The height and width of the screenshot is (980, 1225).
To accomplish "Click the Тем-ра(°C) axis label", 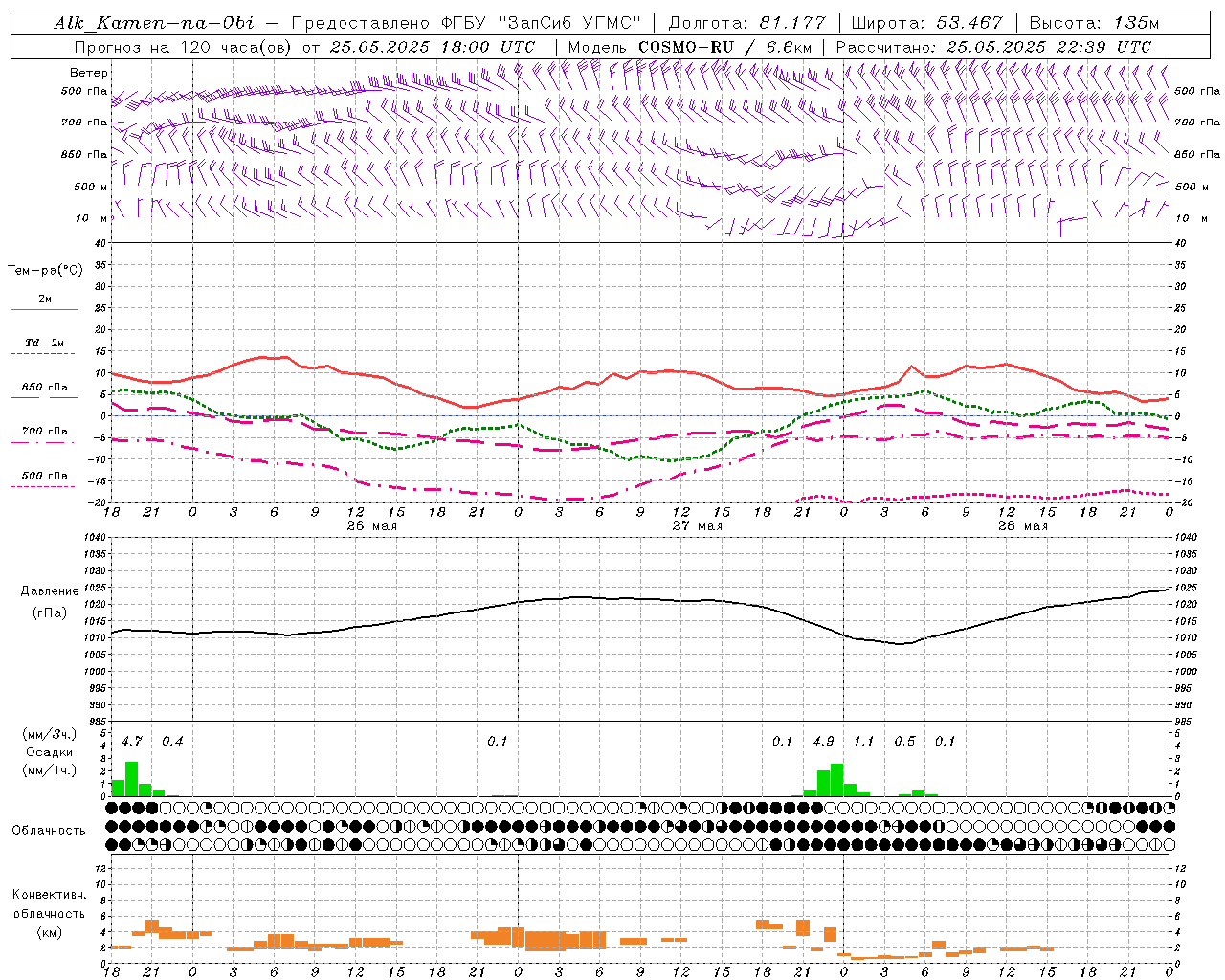I will (x=45, y=271).
